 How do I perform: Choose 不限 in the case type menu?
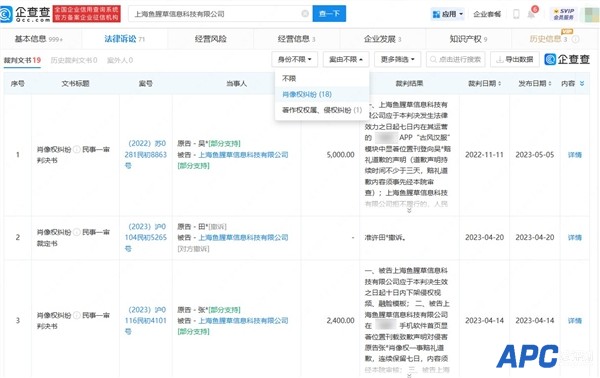coord(322,78)
